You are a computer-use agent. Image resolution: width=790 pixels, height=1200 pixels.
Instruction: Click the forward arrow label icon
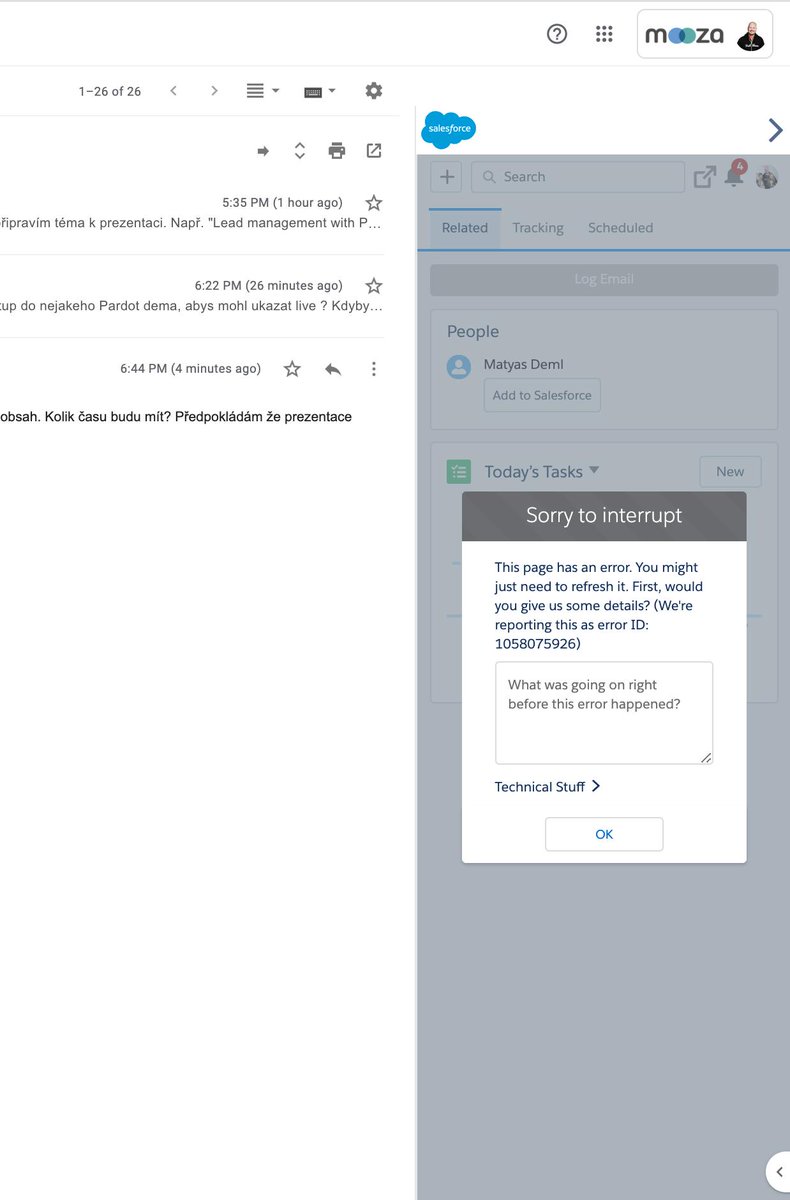pos(263,151)
